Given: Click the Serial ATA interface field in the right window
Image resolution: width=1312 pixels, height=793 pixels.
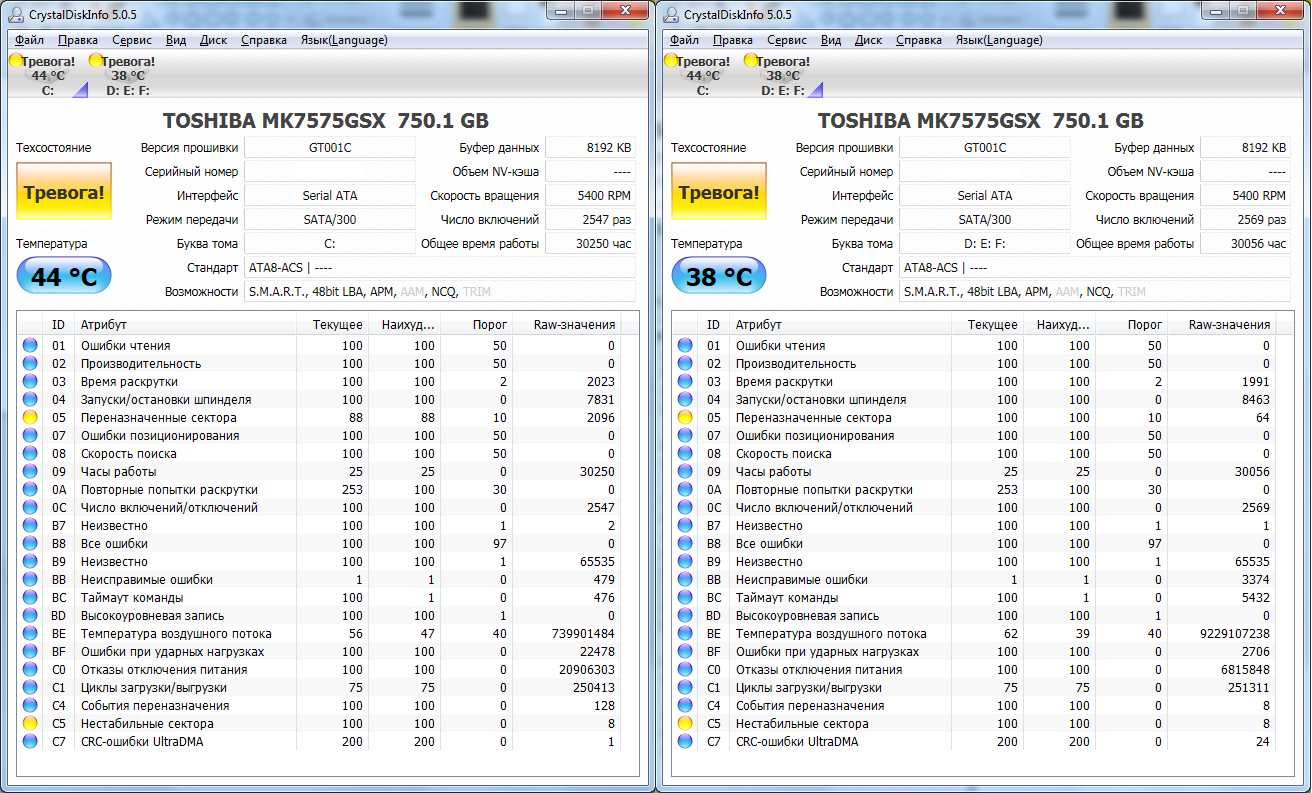Looking at the screenshot, I should [x=985, y=196].
